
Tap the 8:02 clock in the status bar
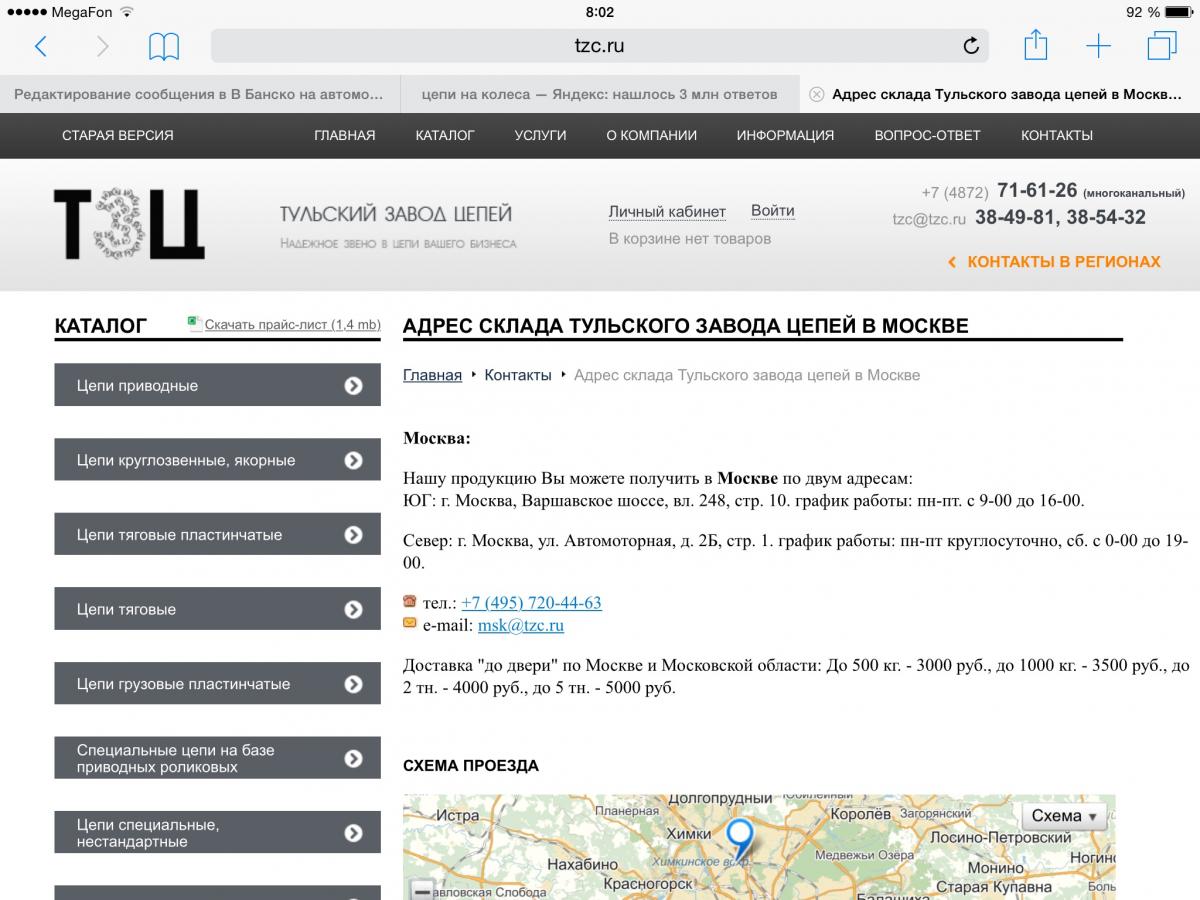(x=599, y=12)
